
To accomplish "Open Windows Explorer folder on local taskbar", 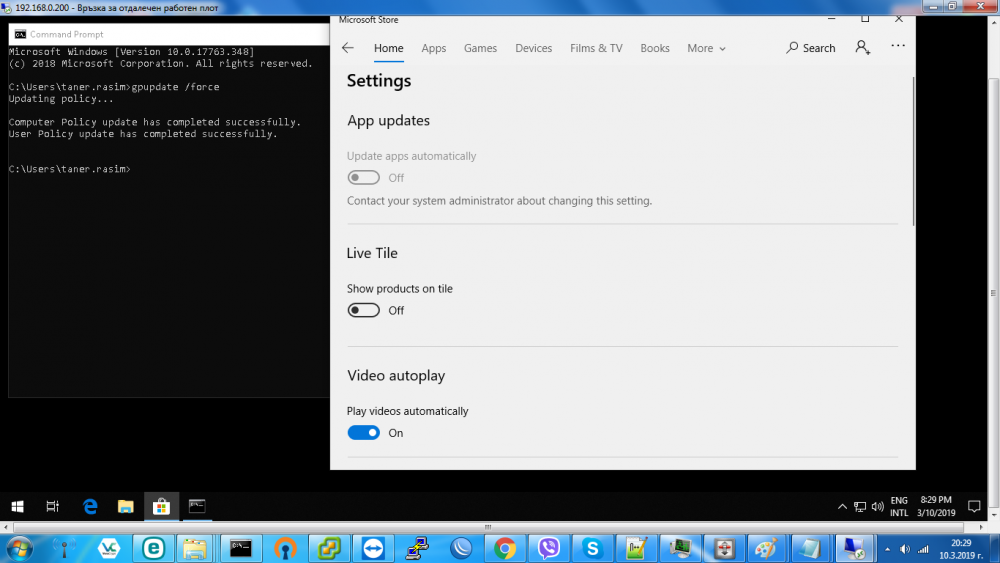I will click(x=195, y=548).
